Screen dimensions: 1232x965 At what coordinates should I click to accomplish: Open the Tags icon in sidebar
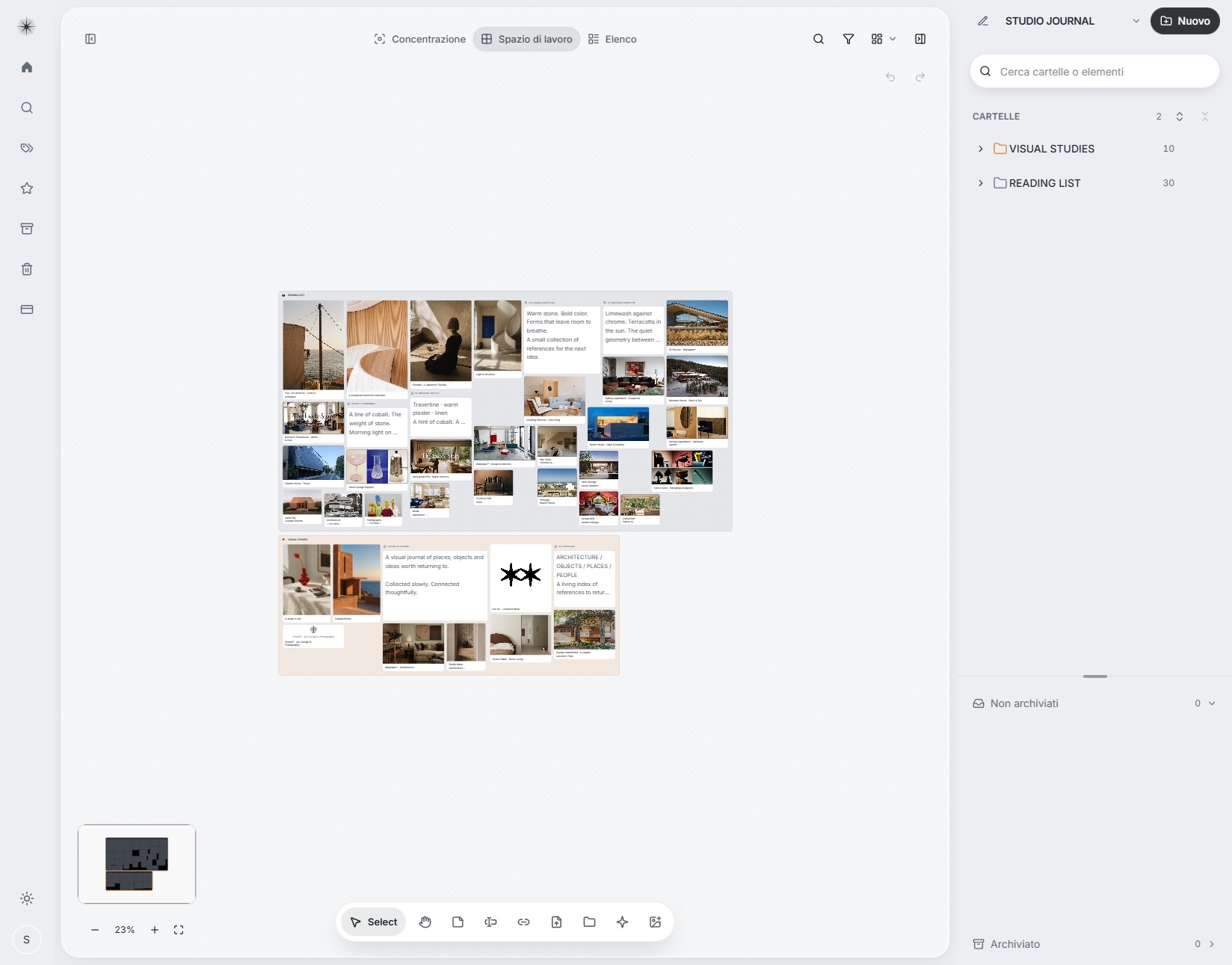pos(27,148)
